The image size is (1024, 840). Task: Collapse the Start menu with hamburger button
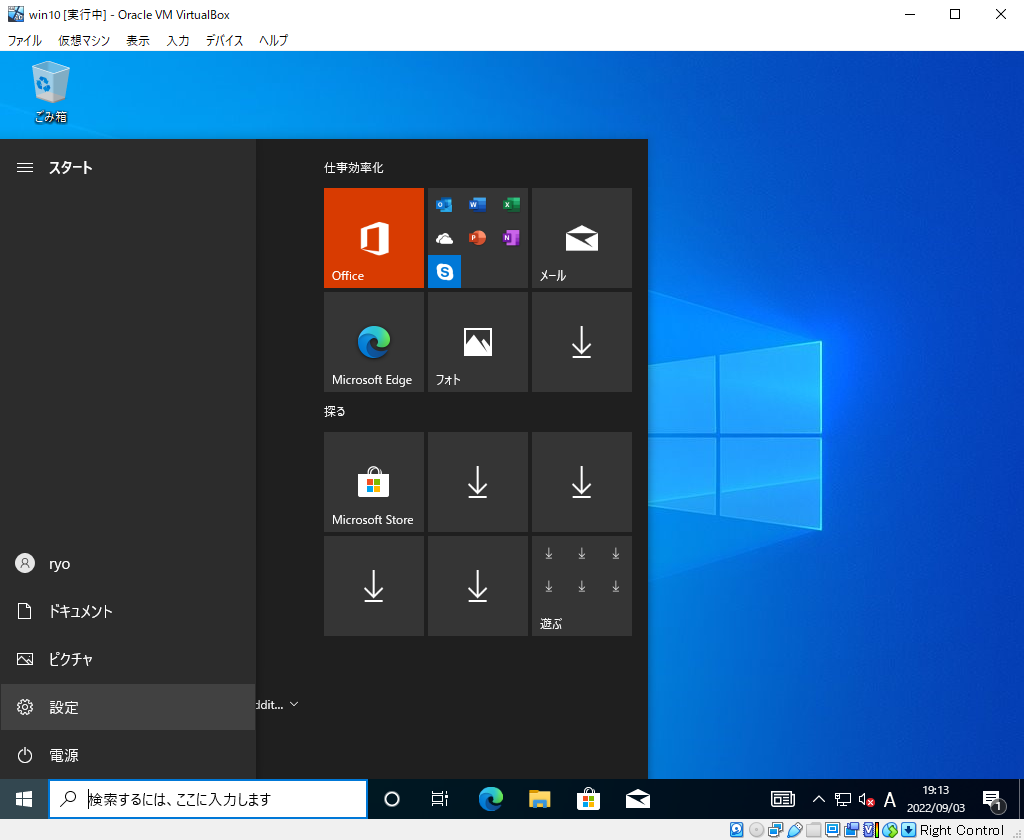tap(25, 168)
